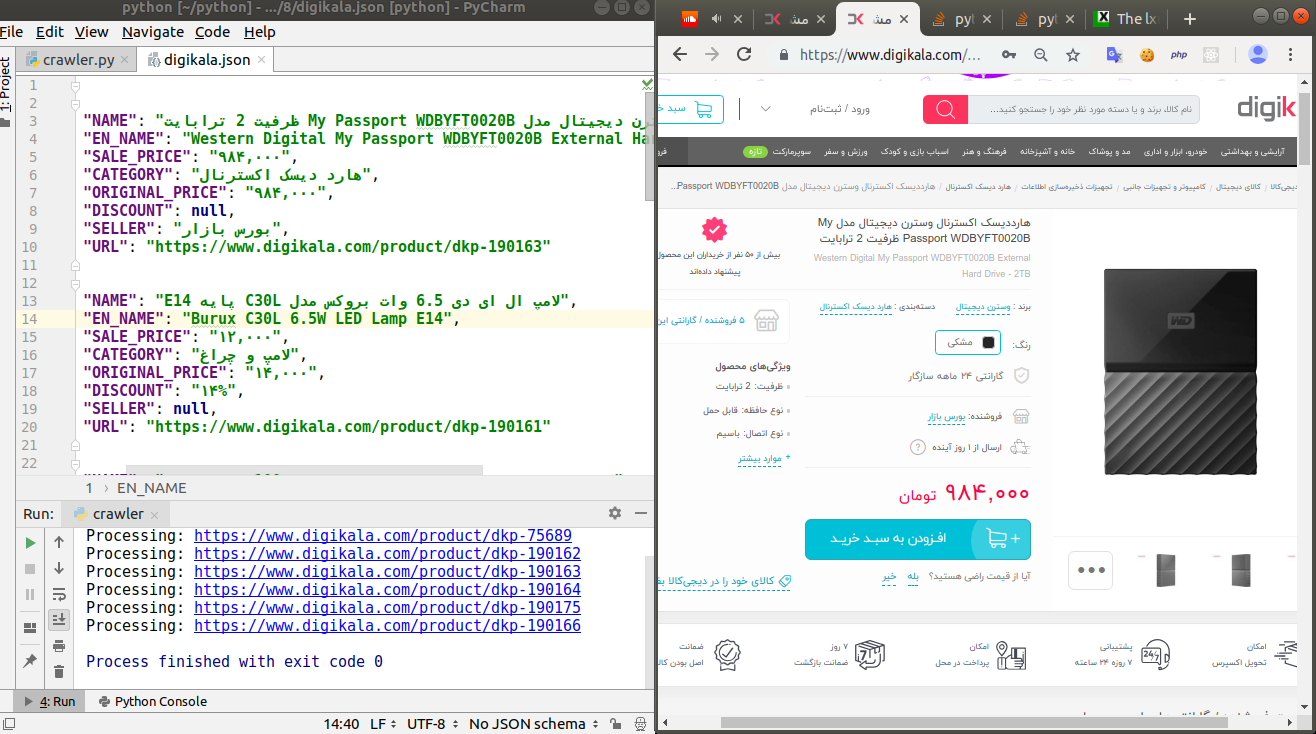Stop the running process in the Run panel
The image size is (1316, 734).
30,569
